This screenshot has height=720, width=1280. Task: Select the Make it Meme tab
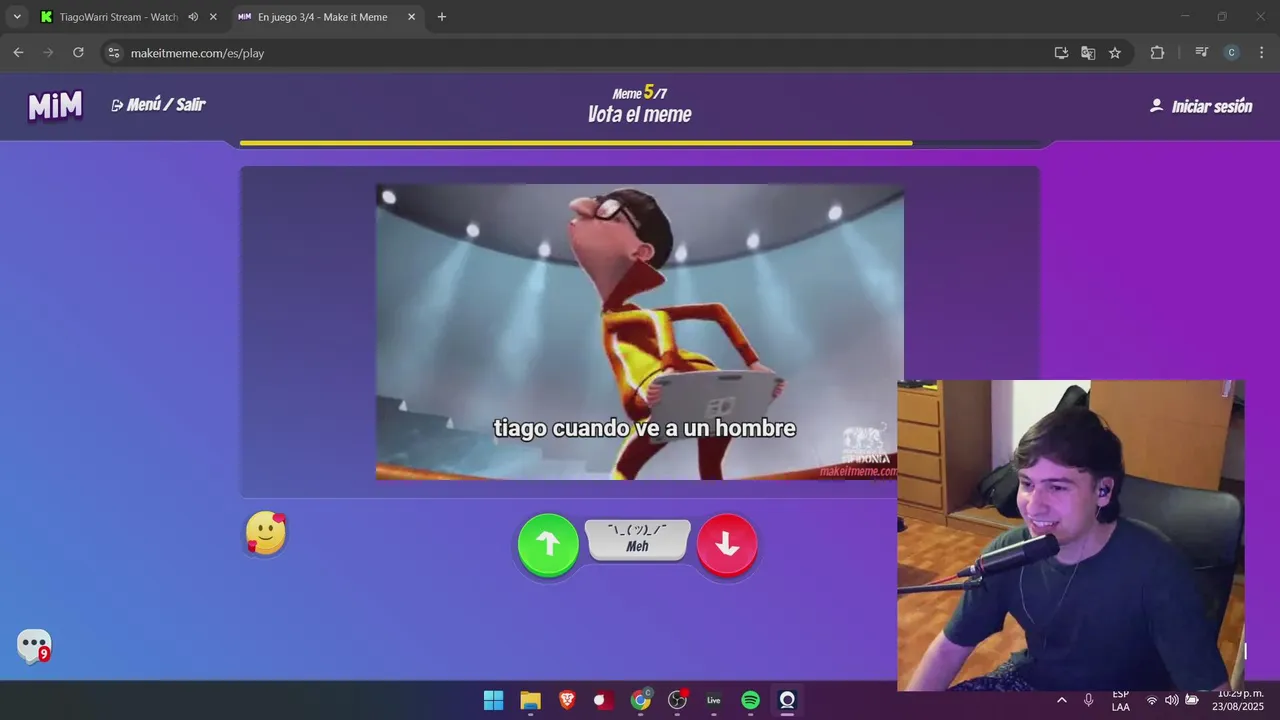(x=322, y=17)
